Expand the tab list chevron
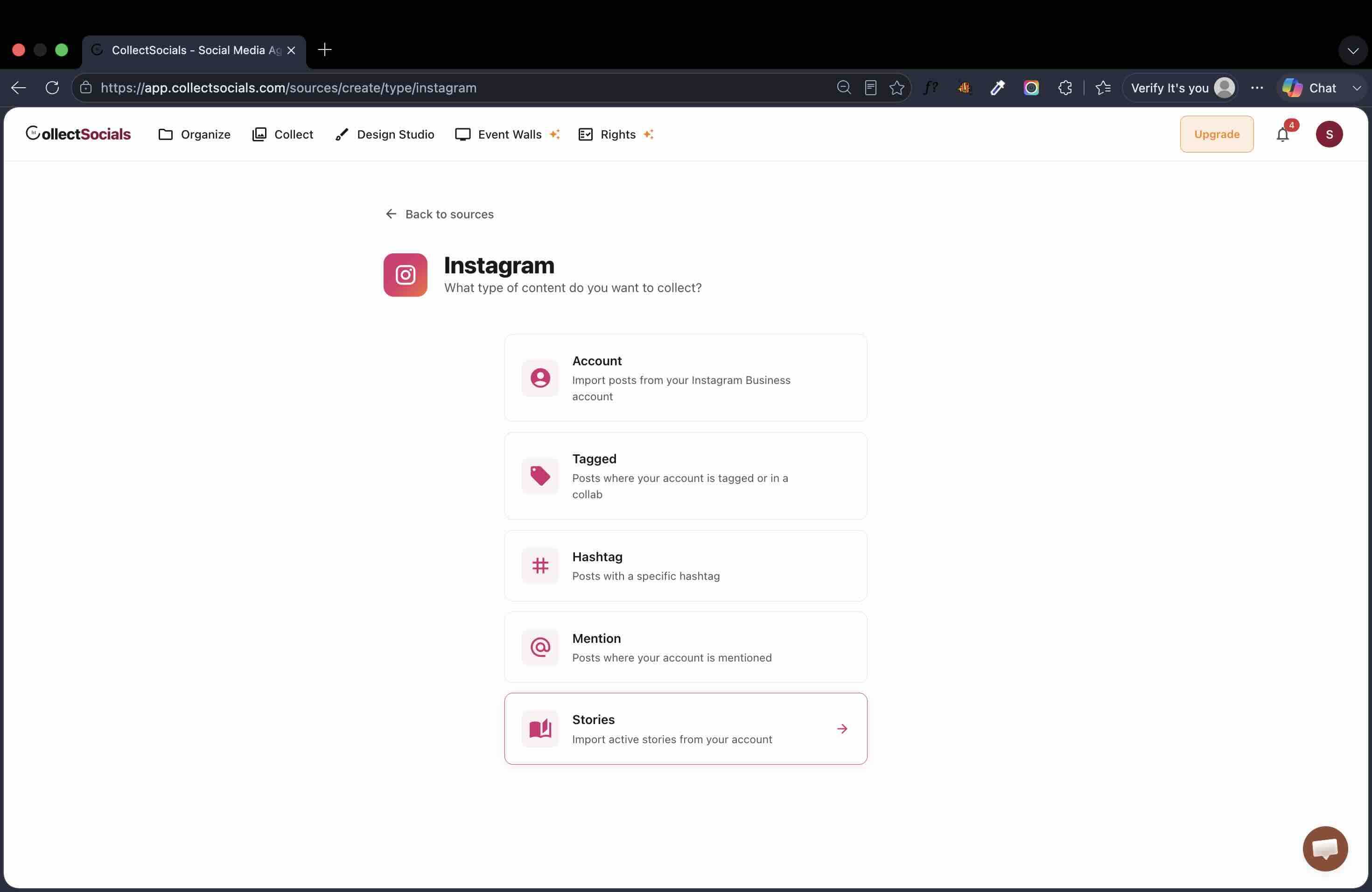Image resolution: width=1372 pixels, height=892 pixels. tap(1353, 51)
